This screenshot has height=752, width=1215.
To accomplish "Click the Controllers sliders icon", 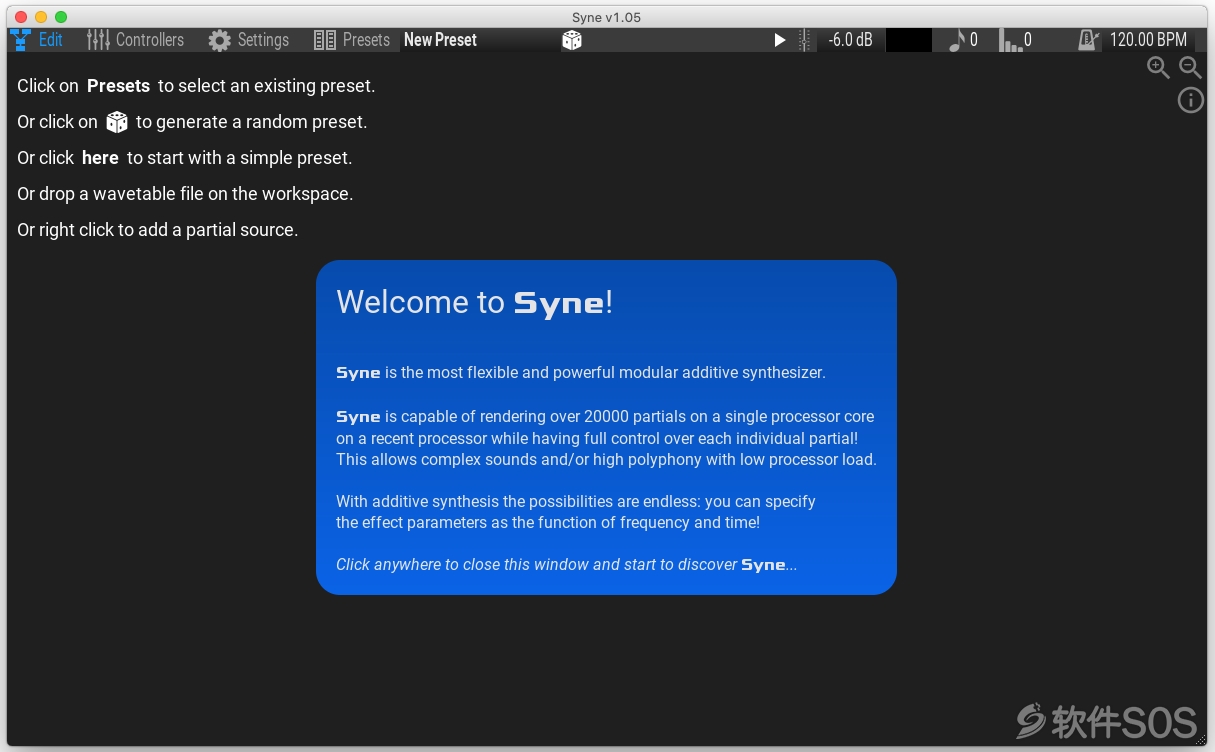I will (x=98, y=40).
